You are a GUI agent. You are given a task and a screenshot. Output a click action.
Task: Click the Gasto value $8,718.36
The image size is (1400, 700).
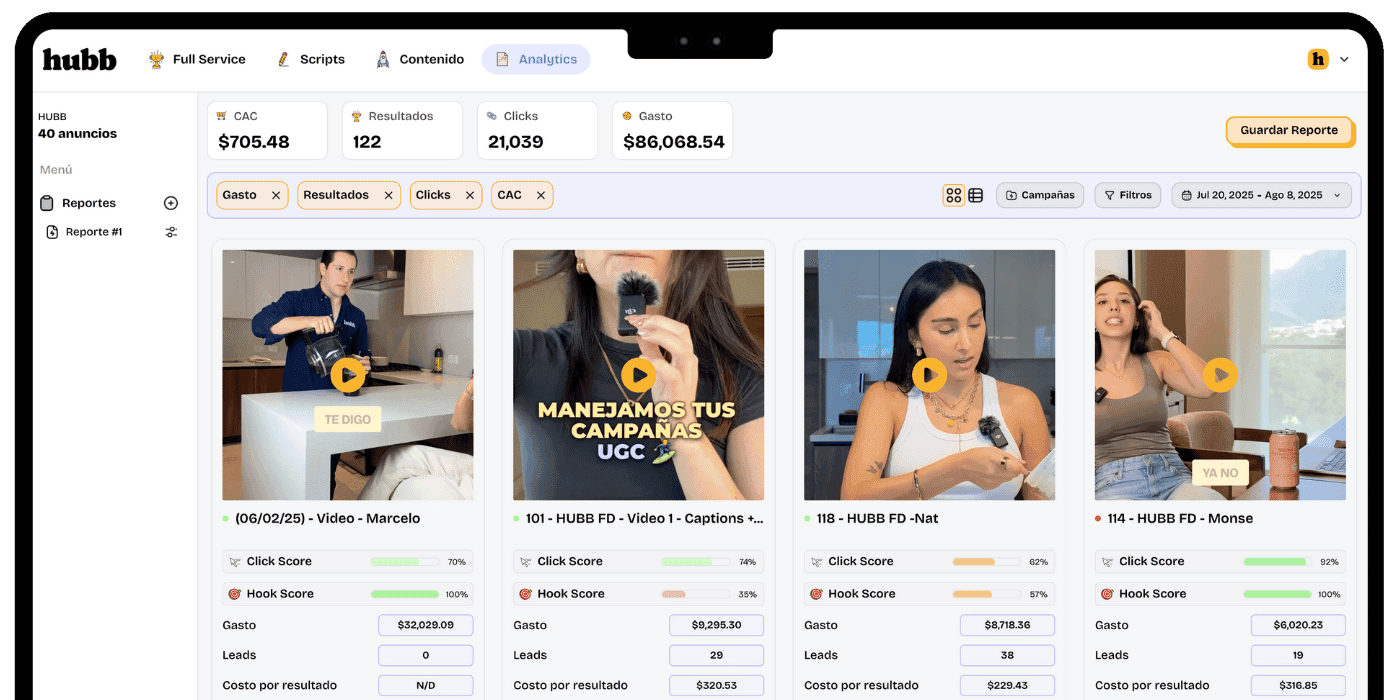click(x=1007, y=625)
